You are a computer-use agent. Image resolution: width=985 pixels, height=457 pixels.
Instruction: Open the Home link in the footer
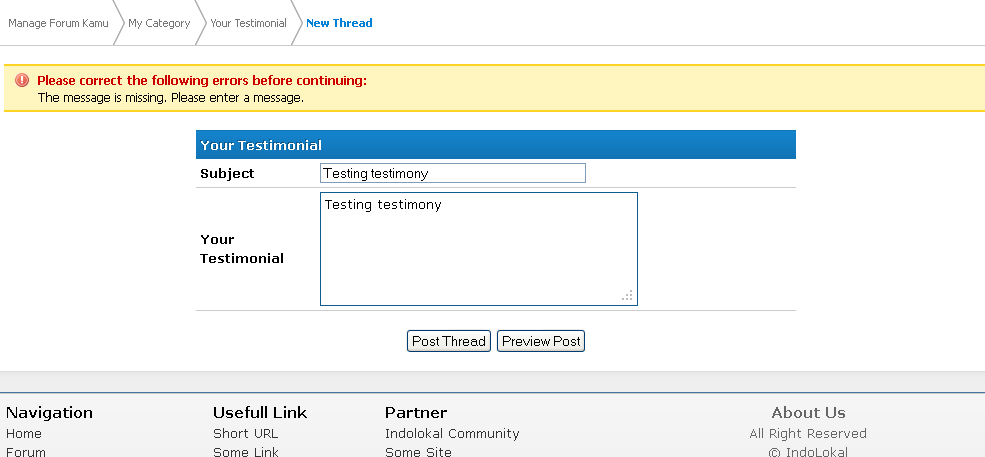point(24,434)
